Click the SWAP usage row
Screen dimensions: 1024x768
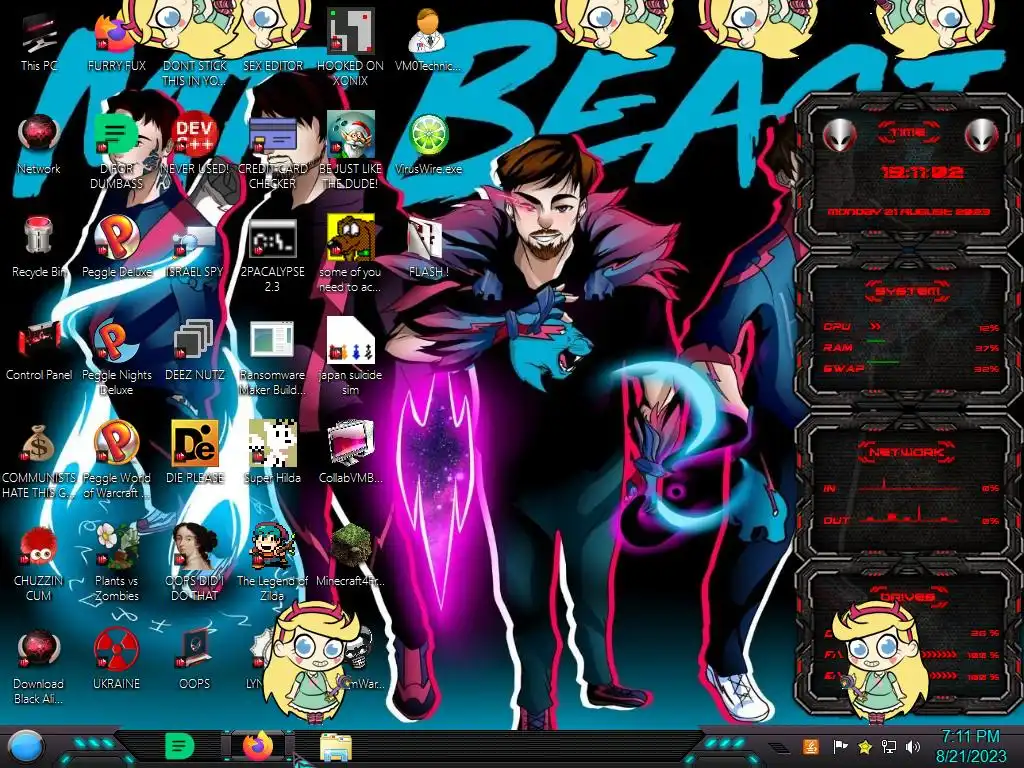pyautogui.click(x=912, y=368)
